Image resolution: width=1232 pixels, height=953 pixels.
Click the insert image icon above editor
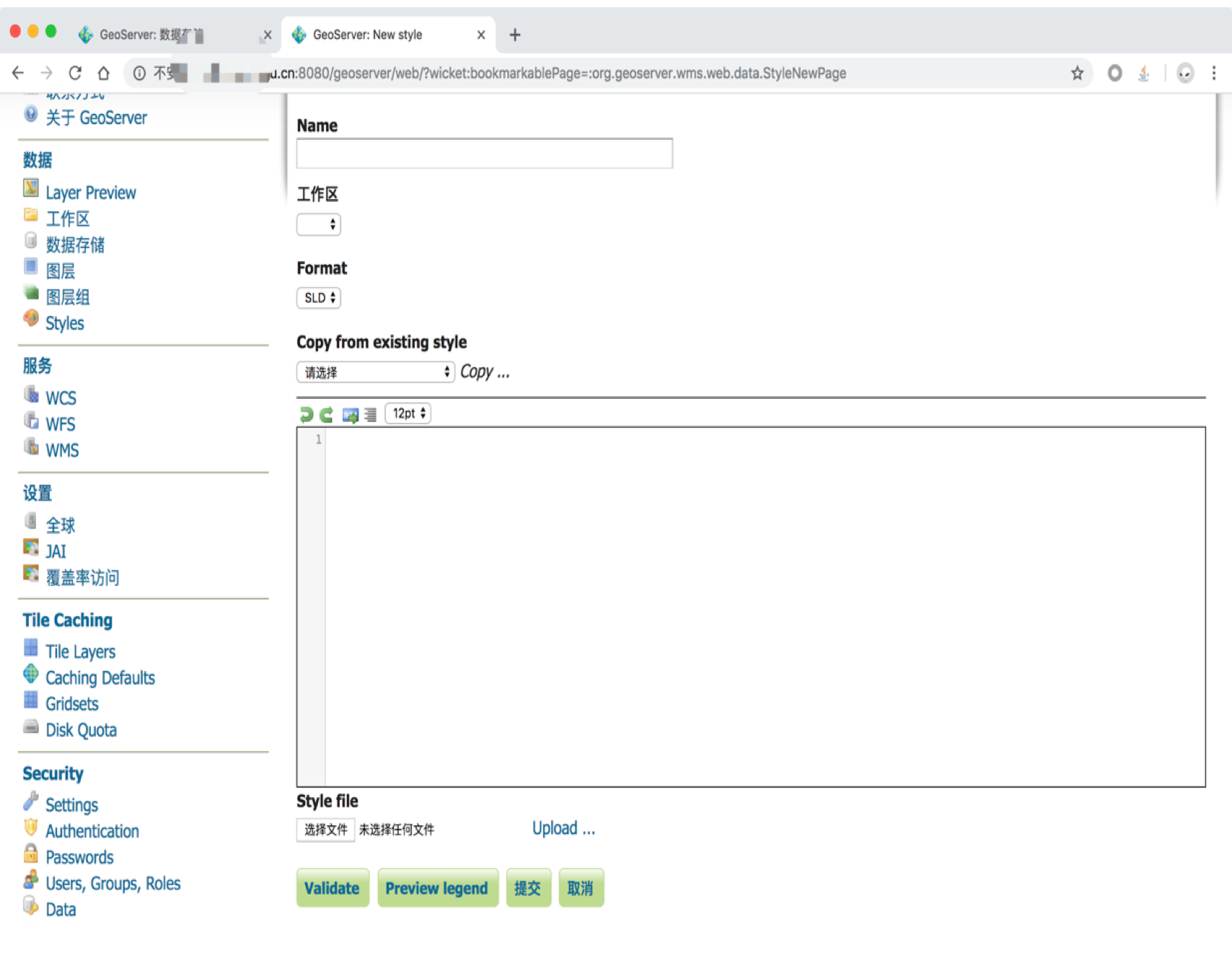pyautogui.click(x=351, y=415)
